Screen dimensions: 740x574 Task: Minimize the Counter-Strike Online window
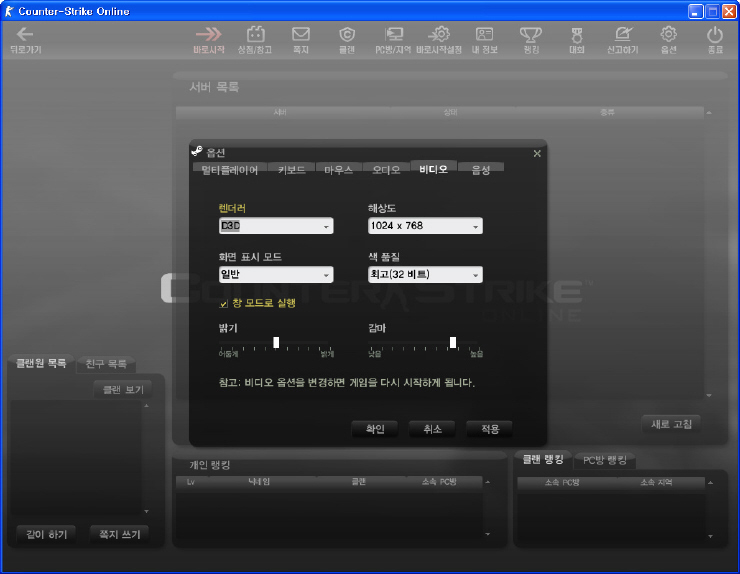tap(695, 11)
